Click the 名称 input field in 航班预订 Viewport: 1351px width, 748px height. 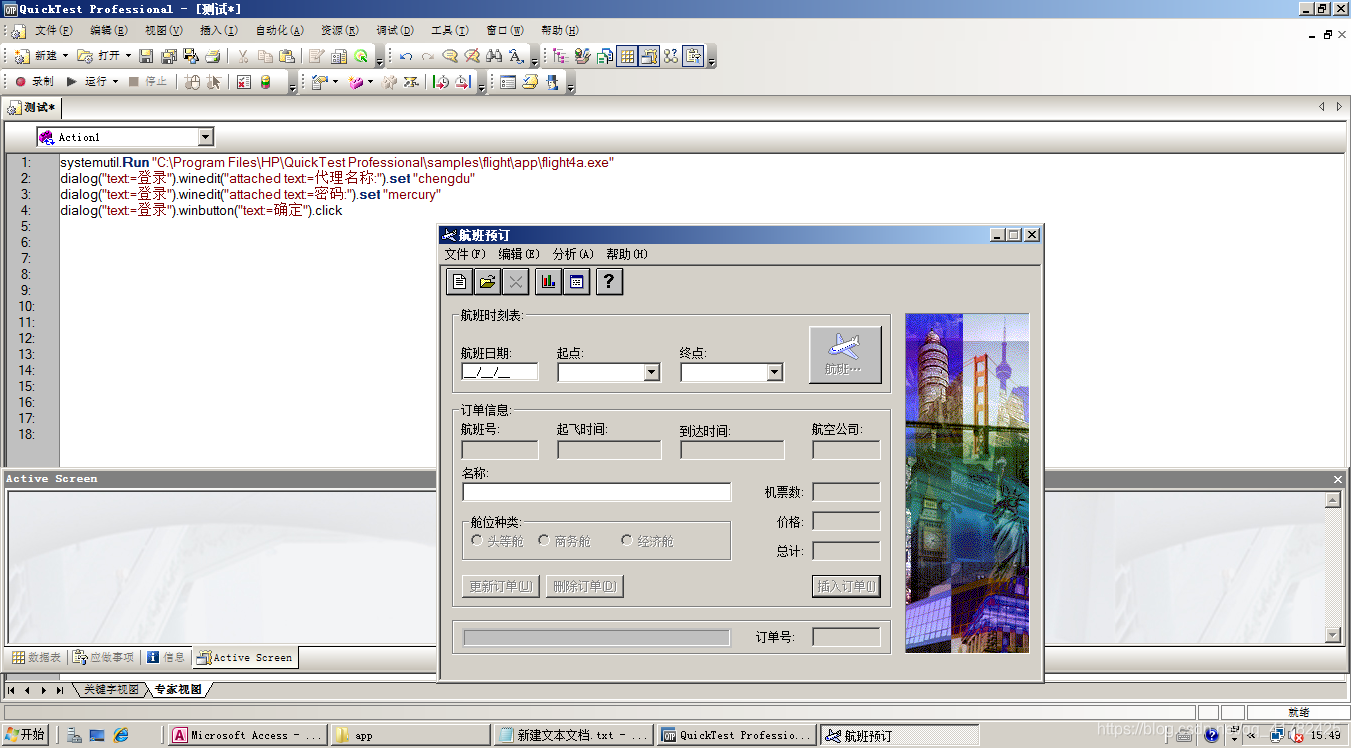[596, 491]
